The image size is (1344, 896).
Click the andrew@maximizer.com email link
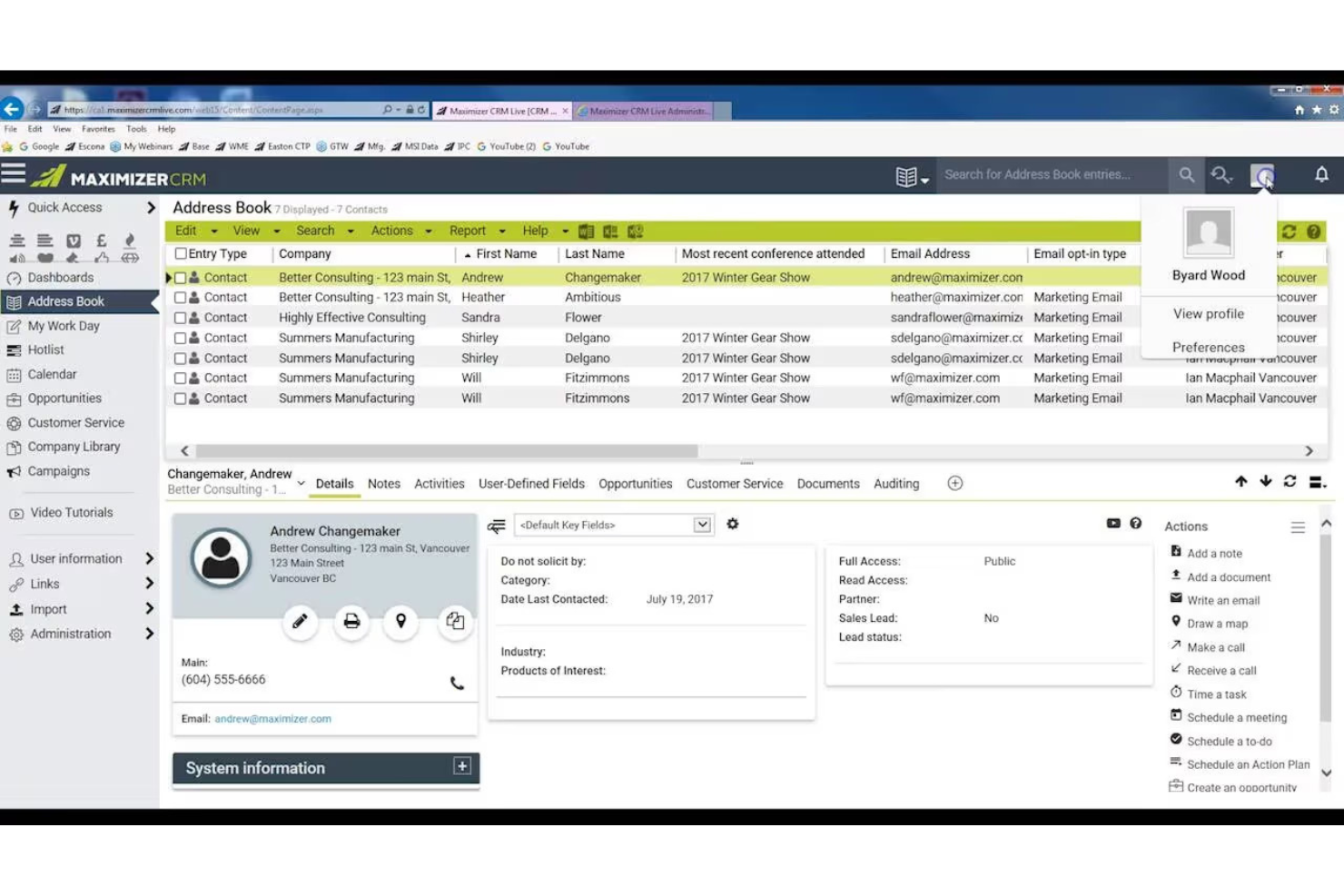pyautogui.click(x=272, y=719)
